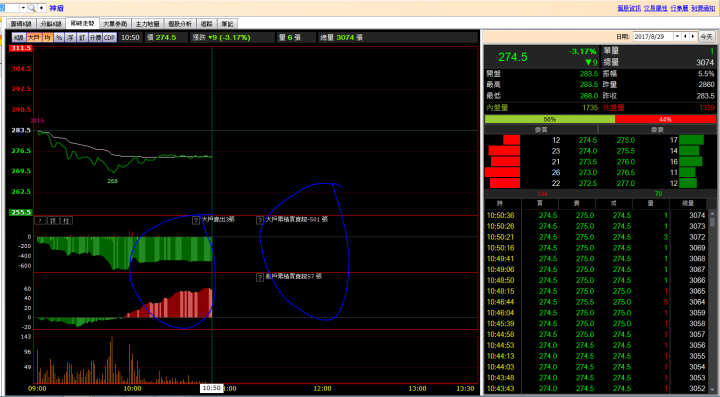Click the green 56% inner volume bar
The image size is (720, 397).
[550, 119]
